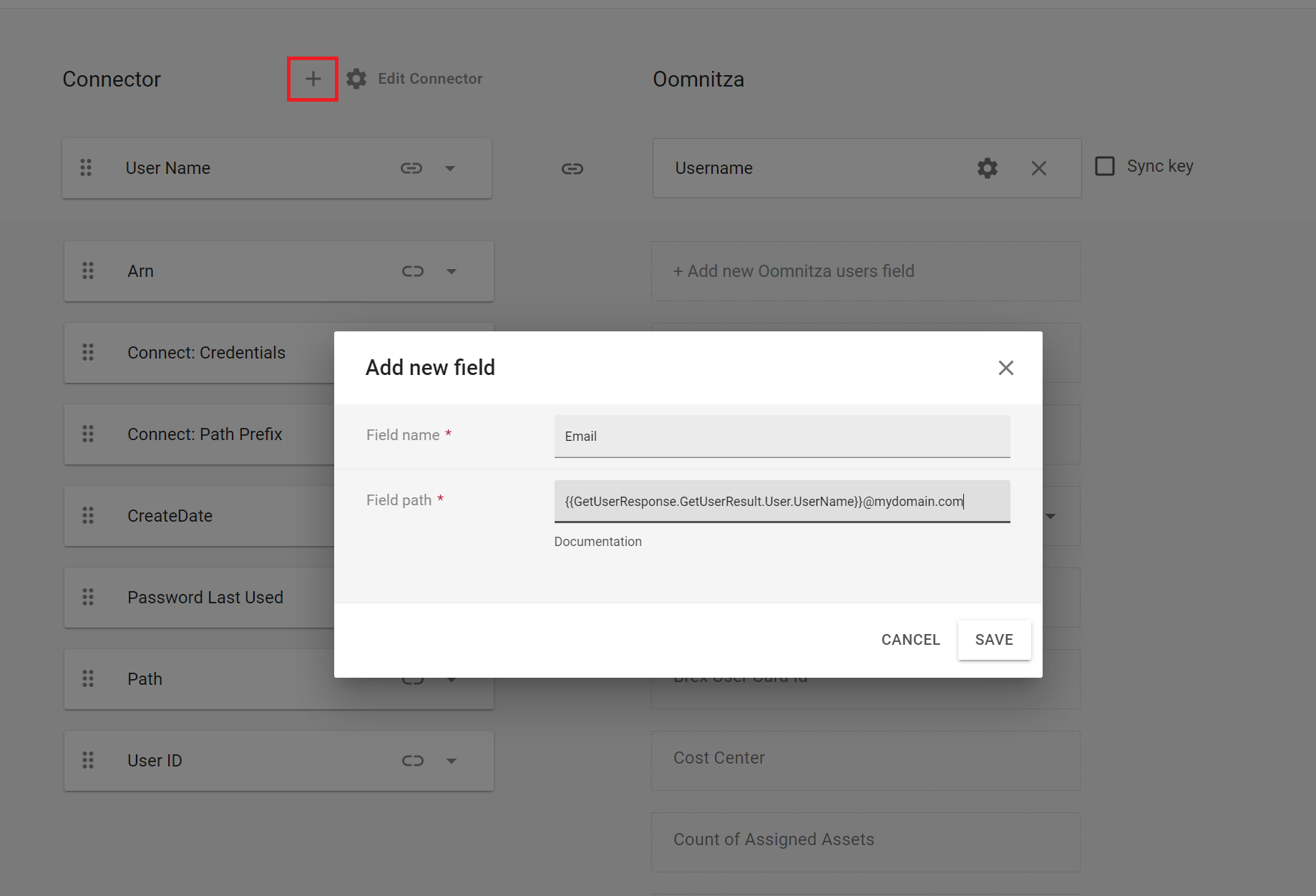Click the link icon on User Name row

pos(411,168)
